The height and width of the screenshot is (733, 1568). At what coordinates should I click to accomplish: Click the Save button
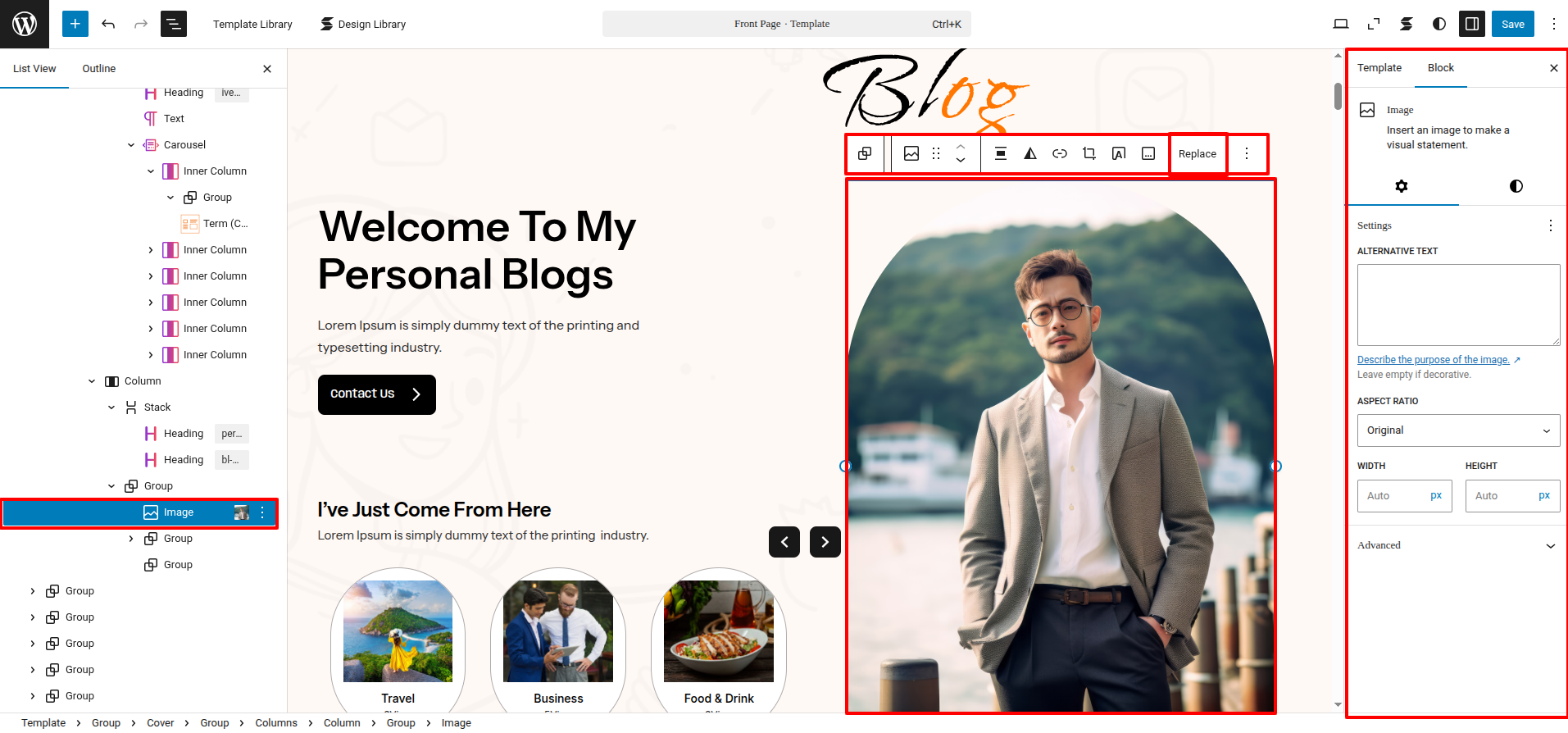(1513, 24)
